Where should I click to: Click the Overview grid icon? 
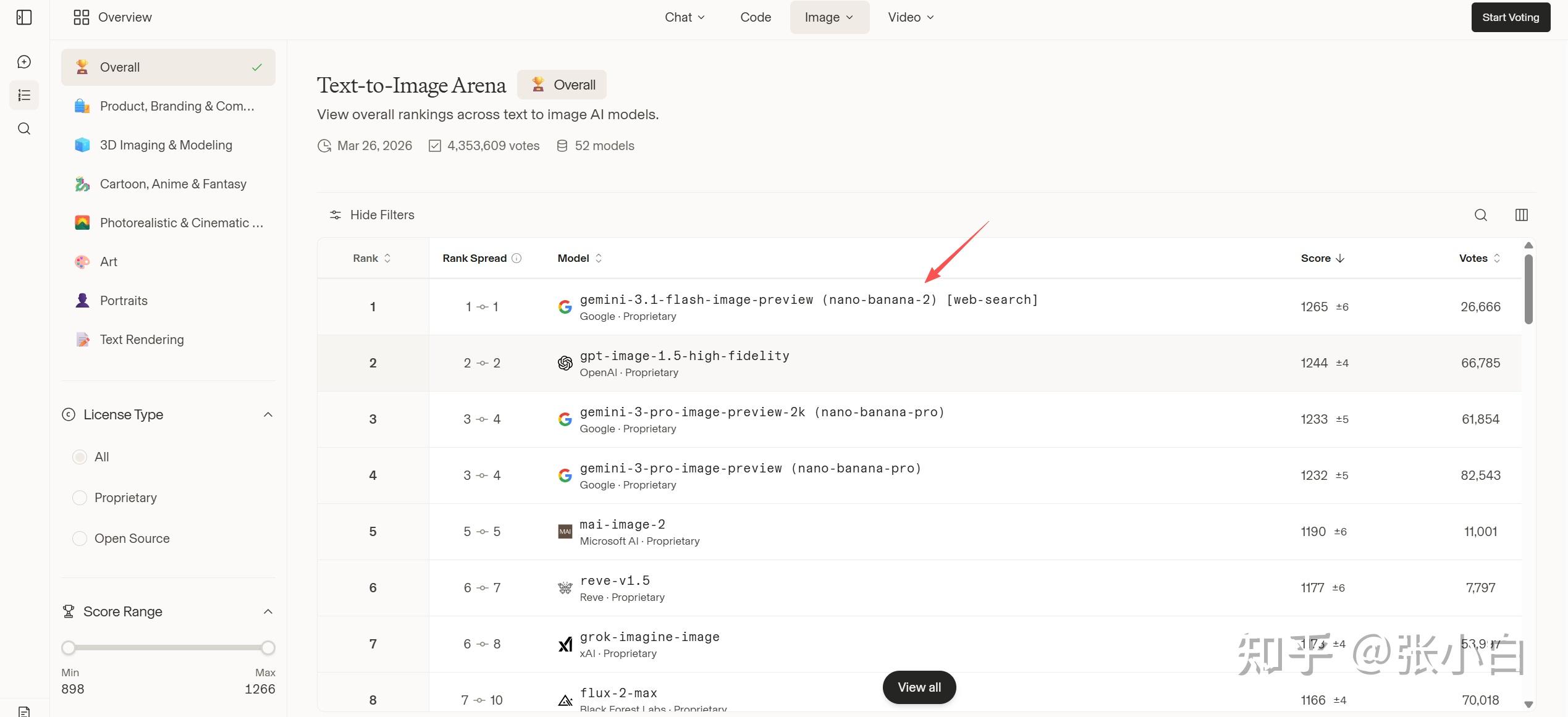81,17
